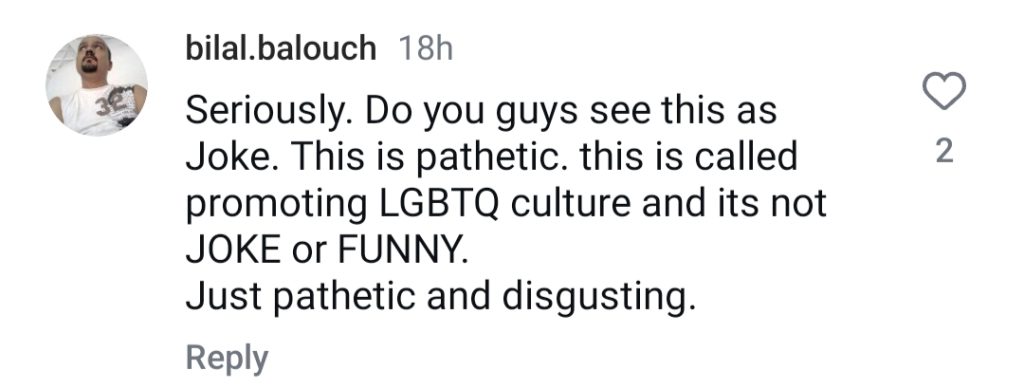Open bilal.balouch's profile picture
The image size is (1024, 389).
point(97,86)
